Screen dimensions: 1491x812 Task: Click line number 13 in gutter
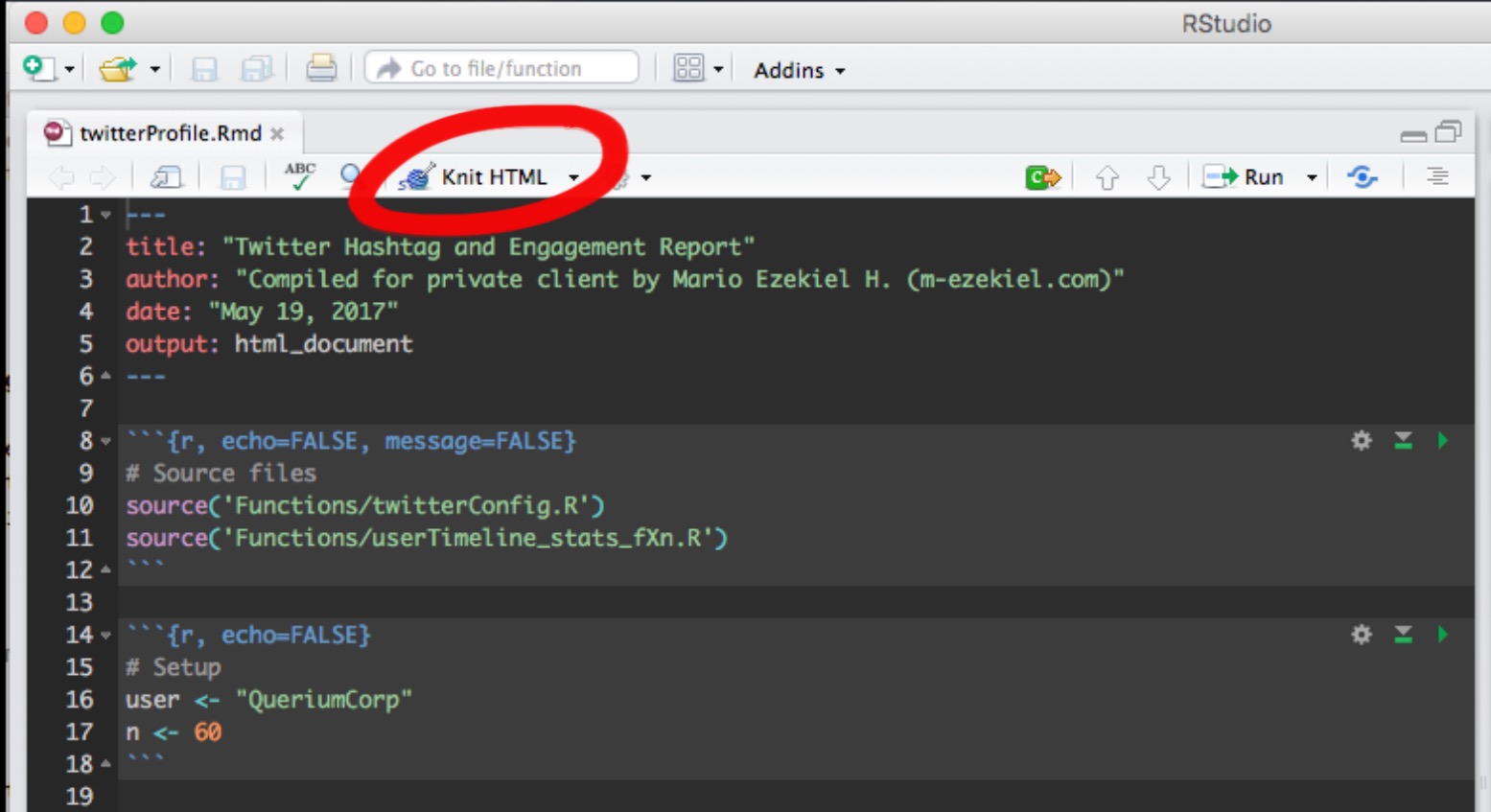(x=80, y=602)
